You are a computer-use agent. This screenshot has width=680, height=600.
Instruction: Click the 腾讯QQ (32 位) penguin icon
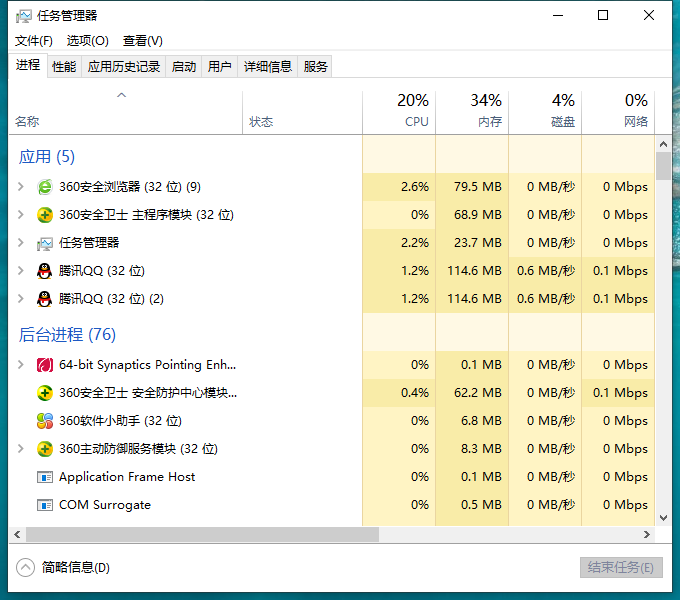pyautogui.click(x=45, y=271)
